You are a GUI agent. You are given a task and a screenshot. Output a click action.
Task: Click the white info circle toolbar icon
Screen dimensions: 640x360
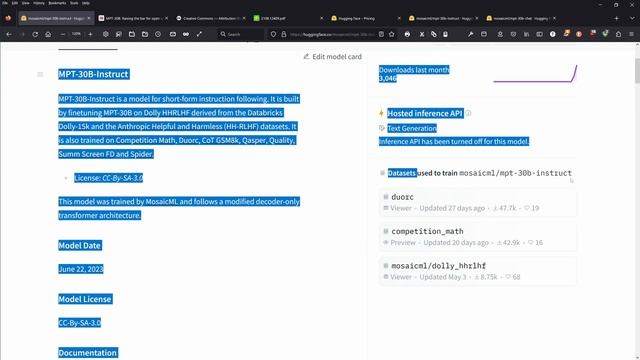(x=553, y=34)
